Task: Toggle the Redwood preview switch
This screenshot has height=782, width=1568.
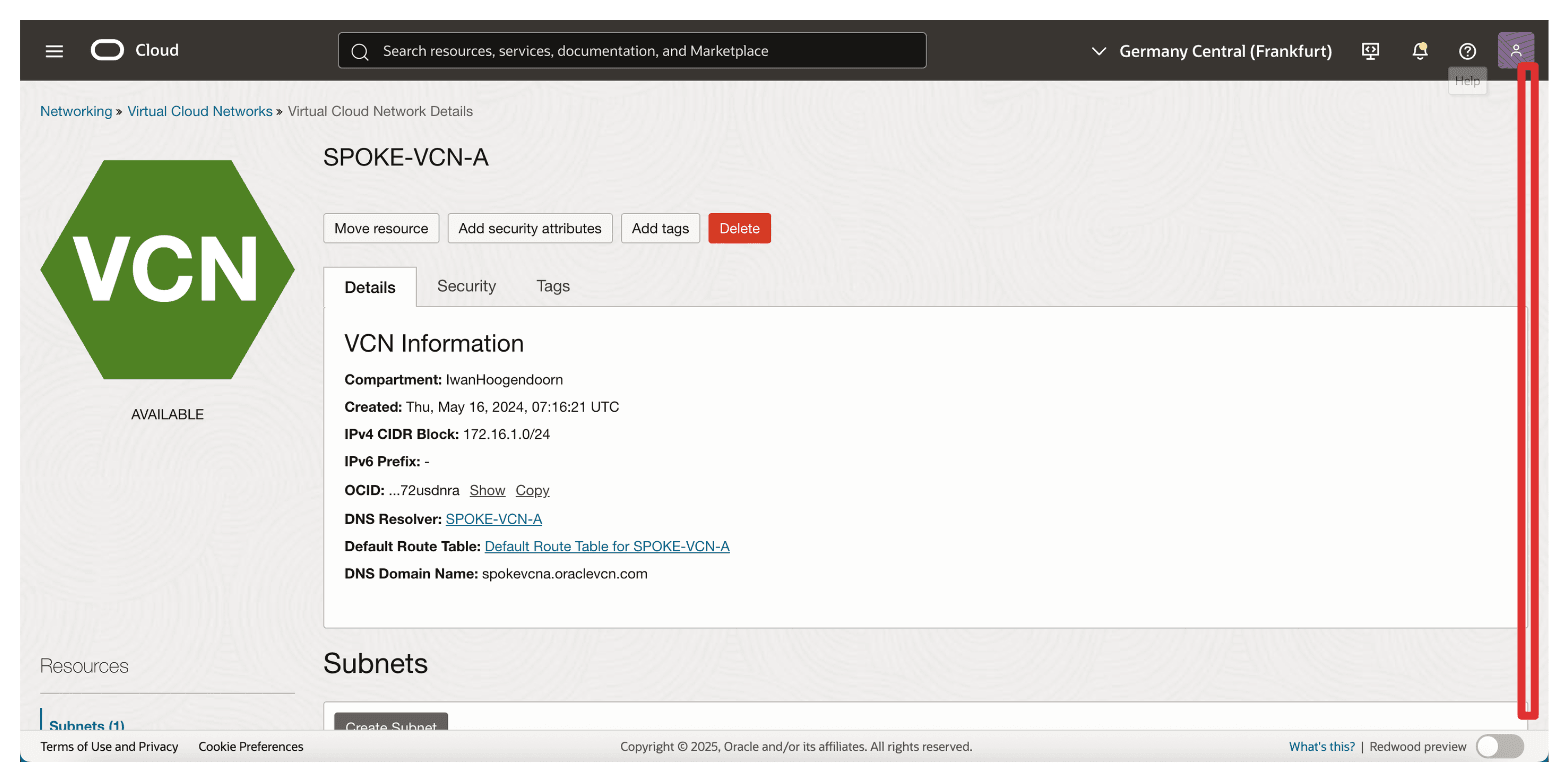Action: click(1499, 746)
